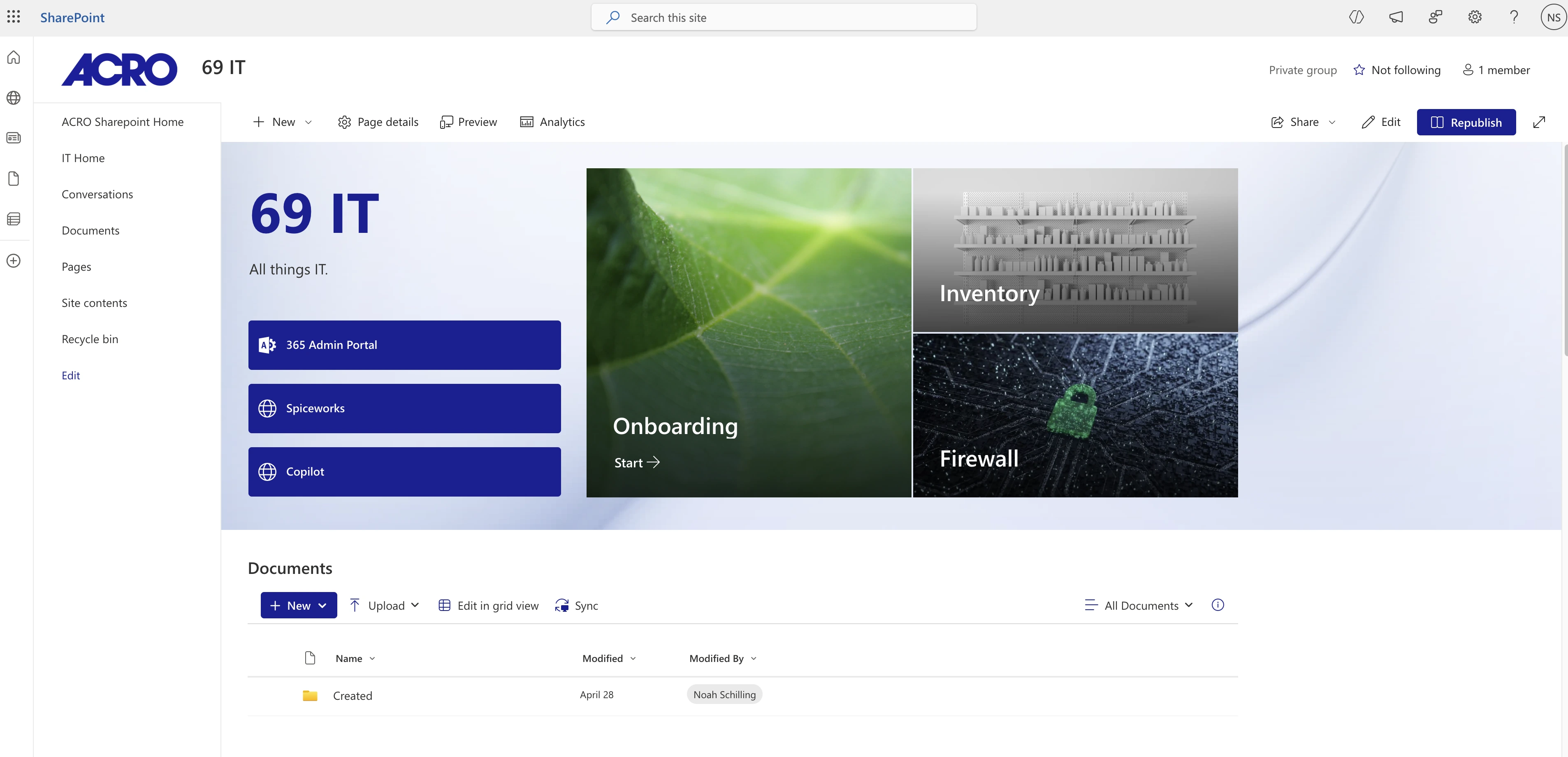Go to ACRO Sharepoint Home nav item

tap(122, 122)
